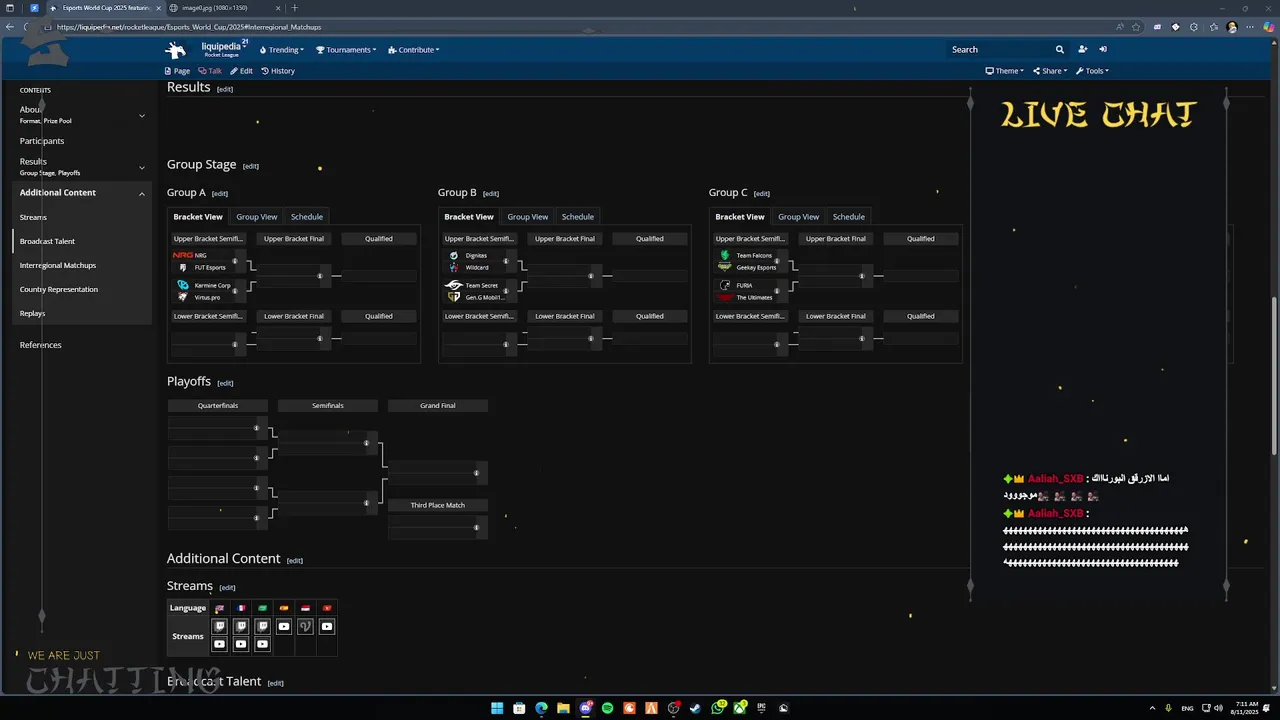Select Group C Schedule tab
The image size is (1280, 720).
848,217
